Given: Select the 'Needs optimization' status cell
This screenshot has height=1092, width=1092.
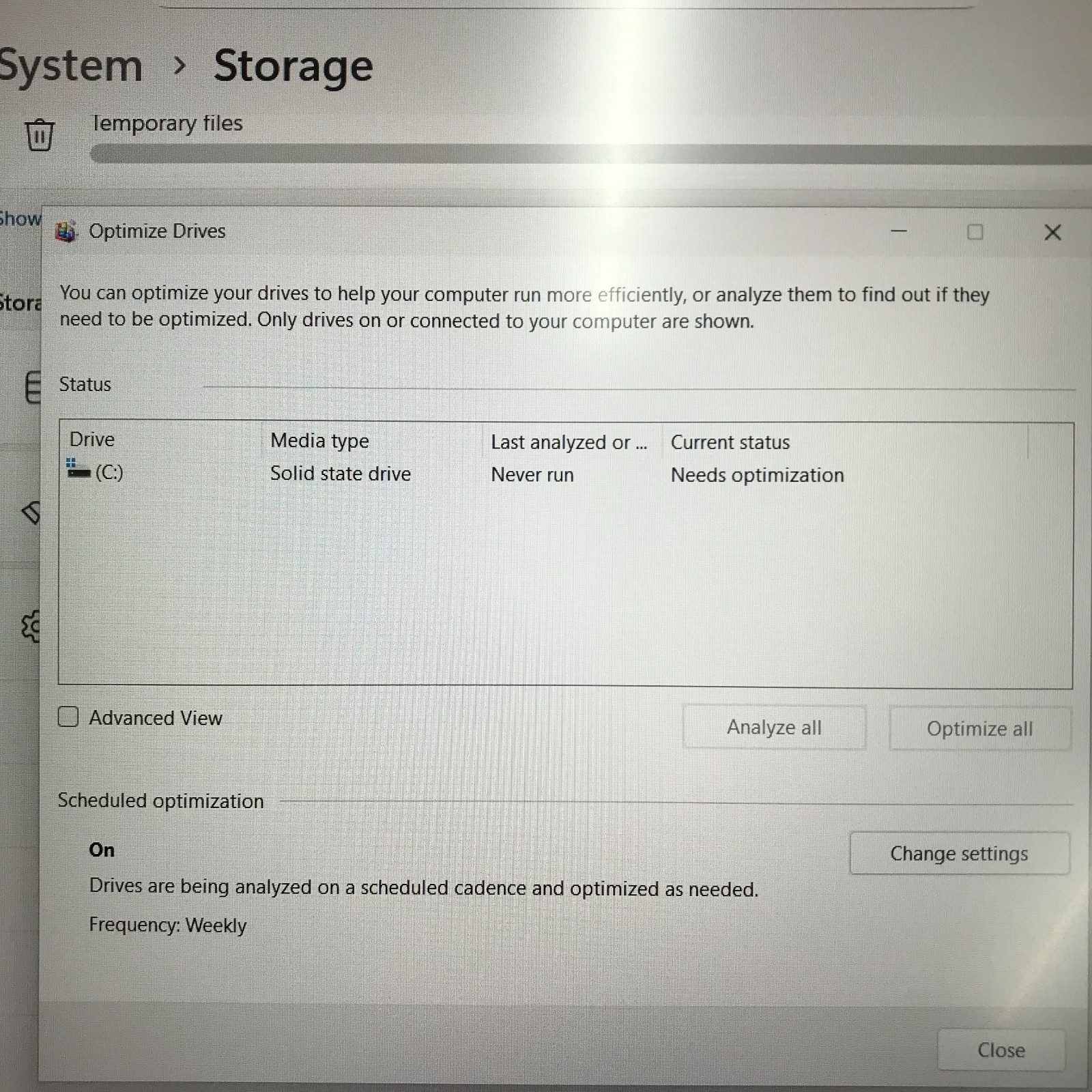Looking at the screenshot, I should (x=758, y=475).
